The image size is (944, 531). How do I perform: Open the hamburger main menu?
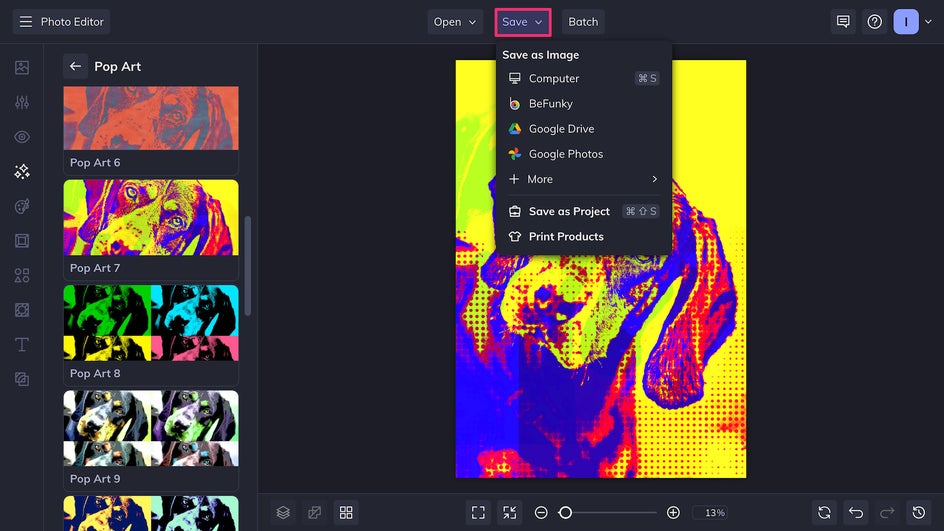[x=25, y=22]
